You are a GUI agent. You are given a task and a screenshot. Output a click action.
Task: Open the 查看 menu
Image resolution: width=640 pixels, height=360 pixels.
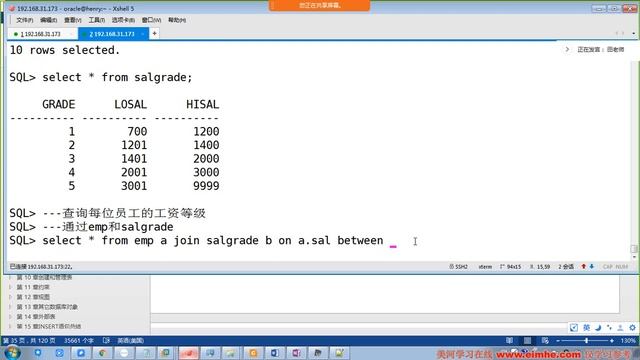(x=72, y=20)
